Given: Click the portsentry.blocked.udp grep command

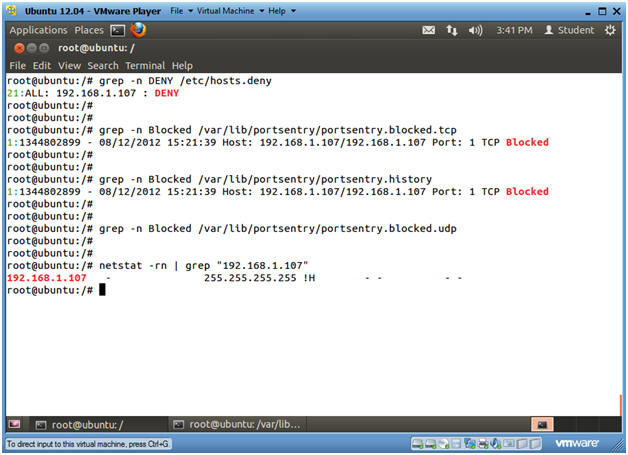Looking at the screenshot, I should click(278, 229).
